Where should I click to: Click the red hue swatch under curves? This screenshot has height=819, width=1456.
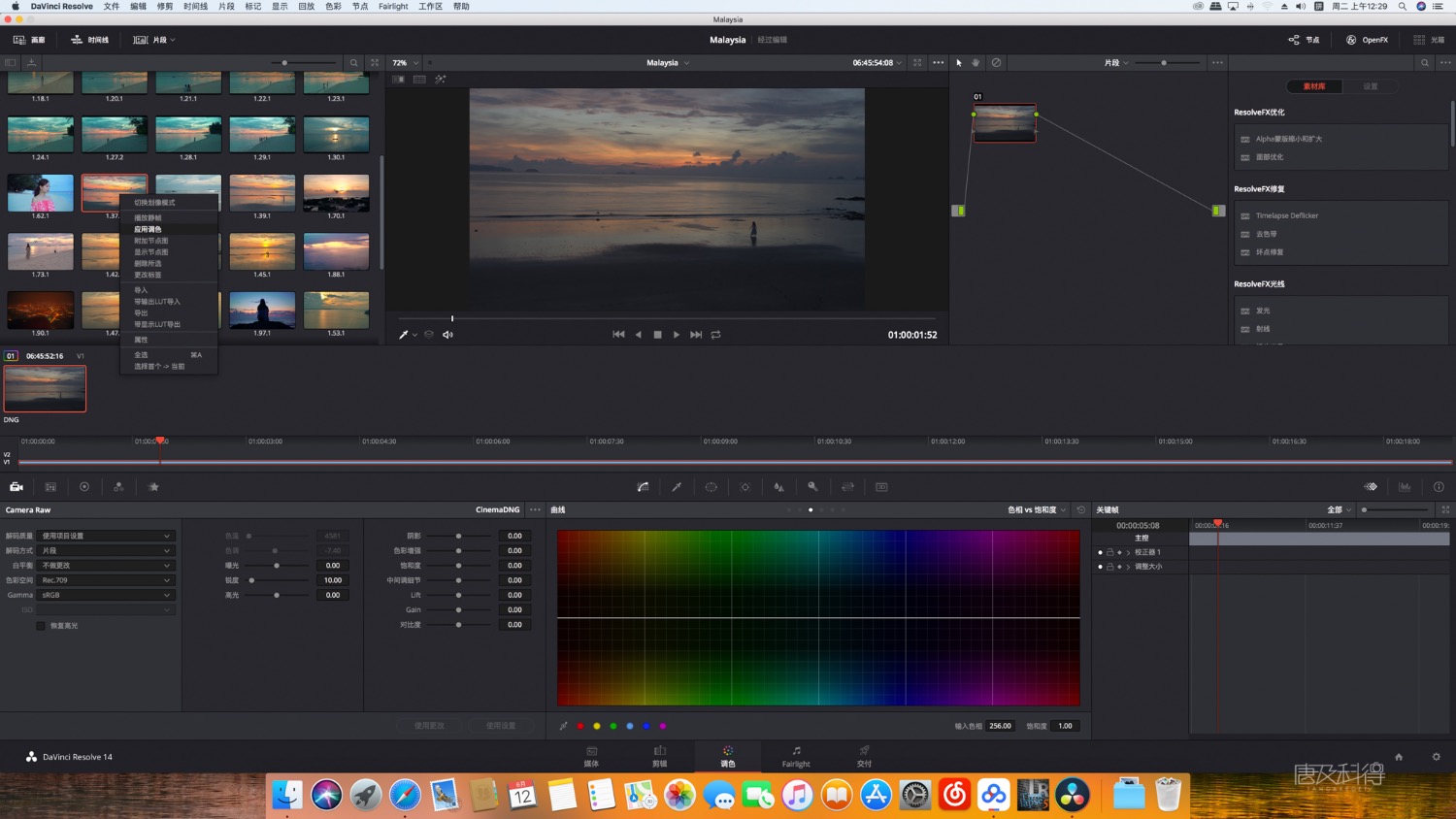coord(580,726)
